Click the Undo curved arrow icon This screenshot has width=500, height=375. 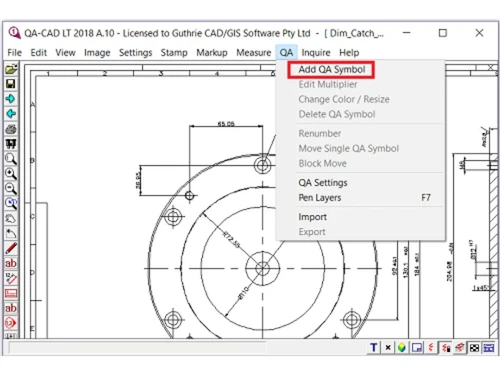click(x=11, y=234)
